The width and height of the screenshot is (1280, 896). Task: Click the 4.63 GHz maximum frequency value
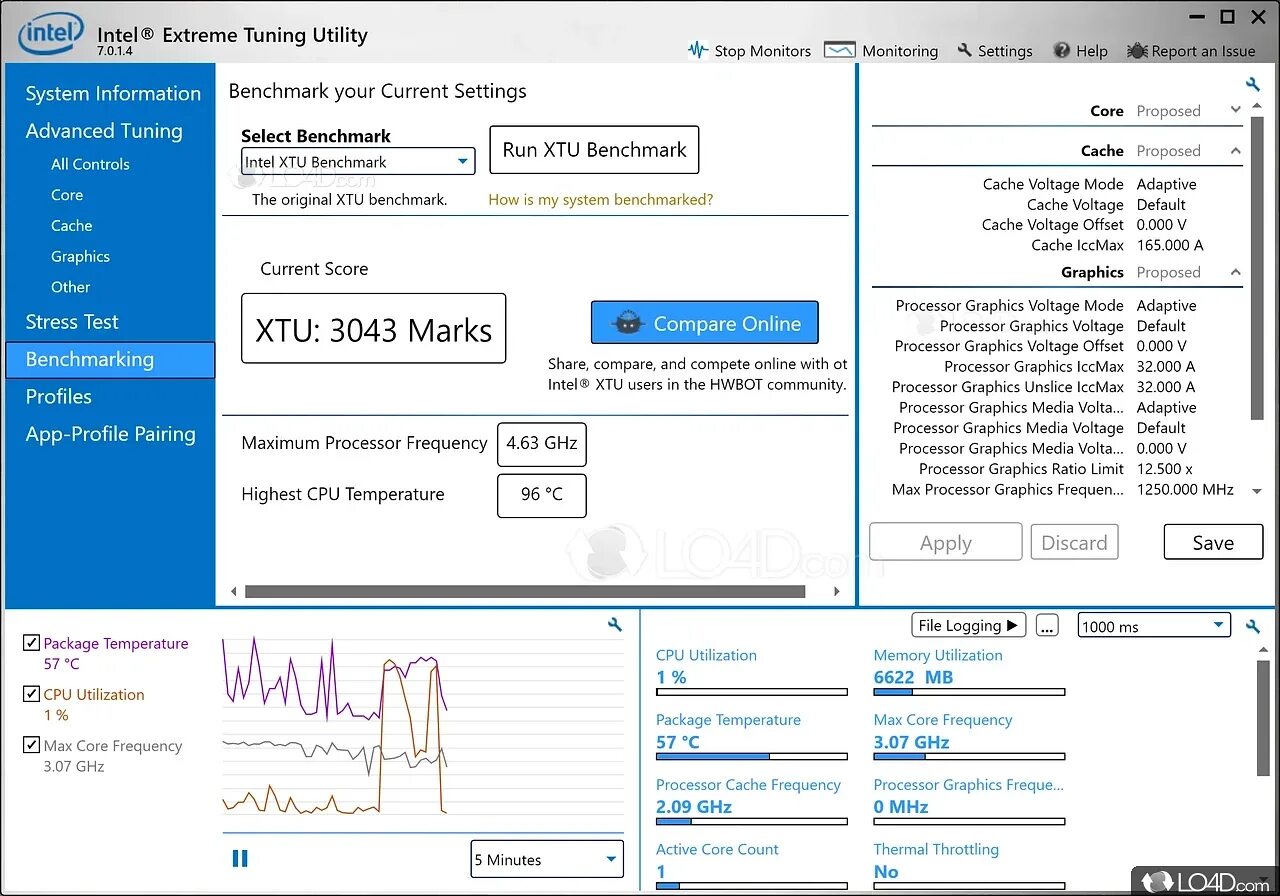coord(542,444)
